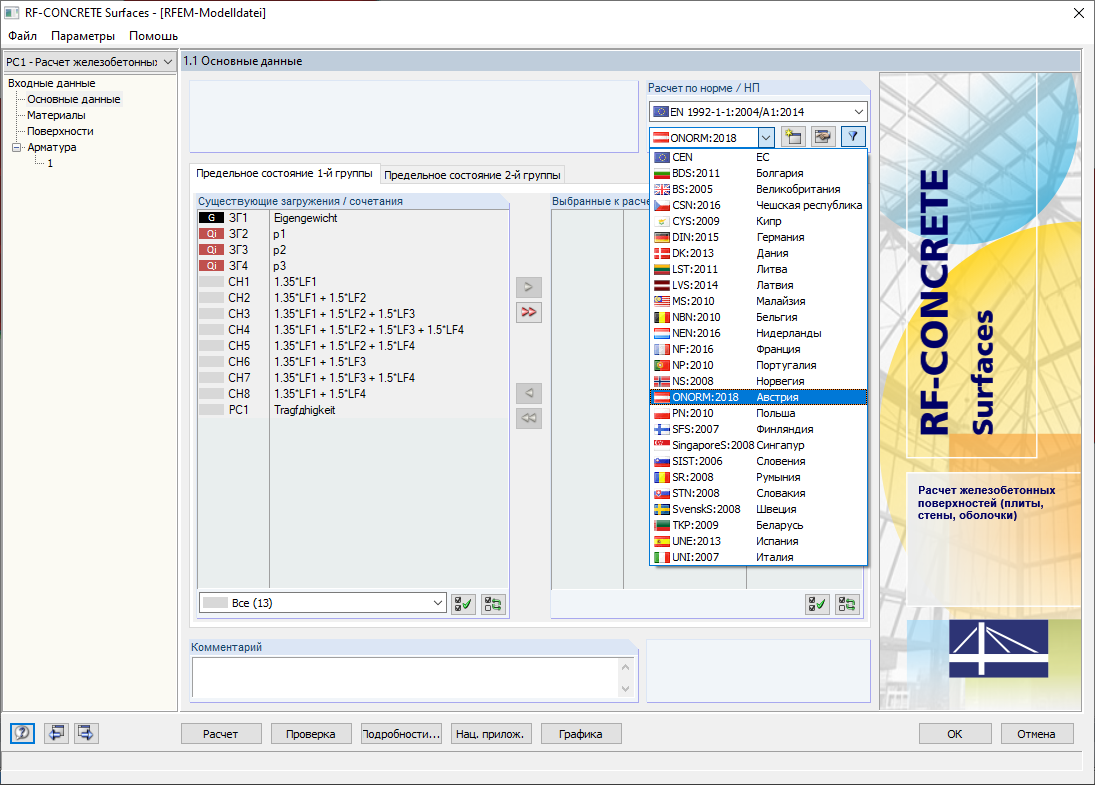Open the 'Все (13)' filter dropdown
Screen dimensions: 1095x785
(323, 603)
